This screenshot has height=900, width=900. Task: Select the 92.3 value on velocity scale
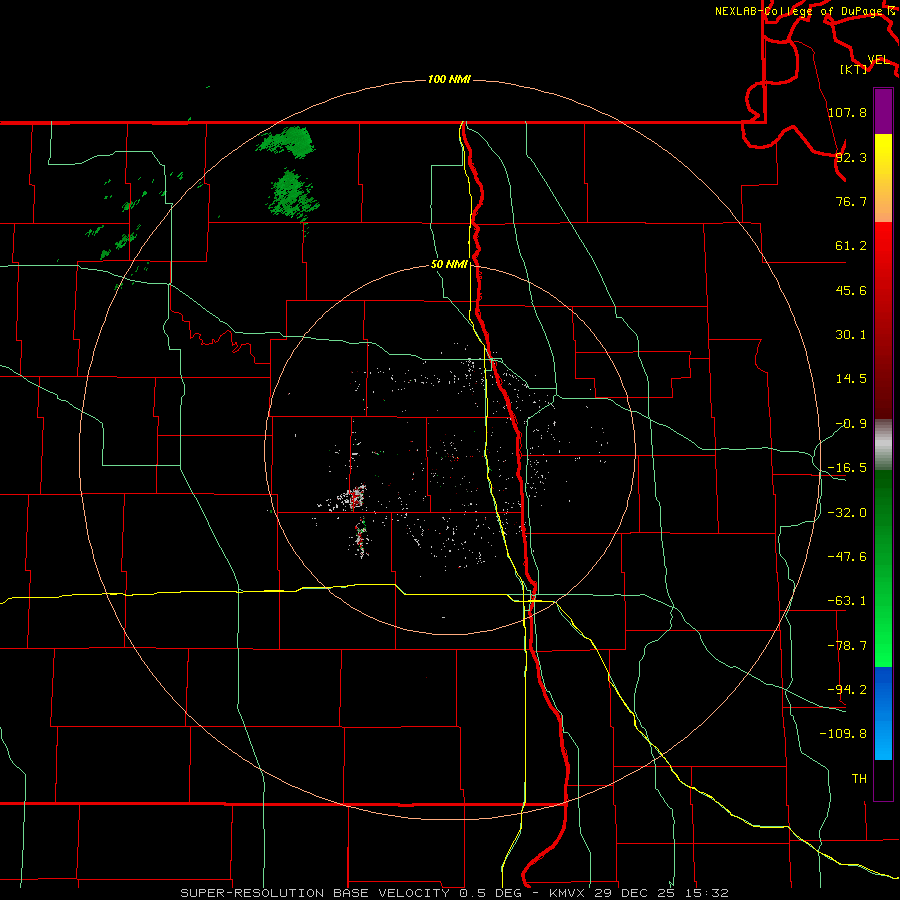pos(851,157)
